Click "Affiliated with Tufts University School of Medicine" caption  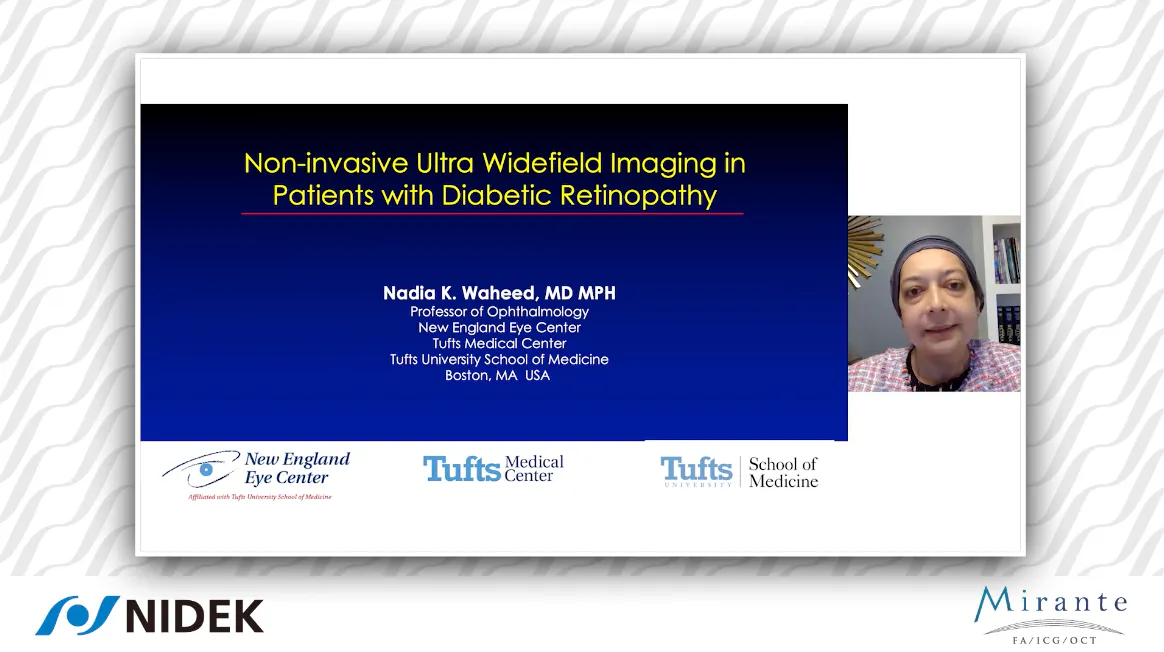click(260, 497)
